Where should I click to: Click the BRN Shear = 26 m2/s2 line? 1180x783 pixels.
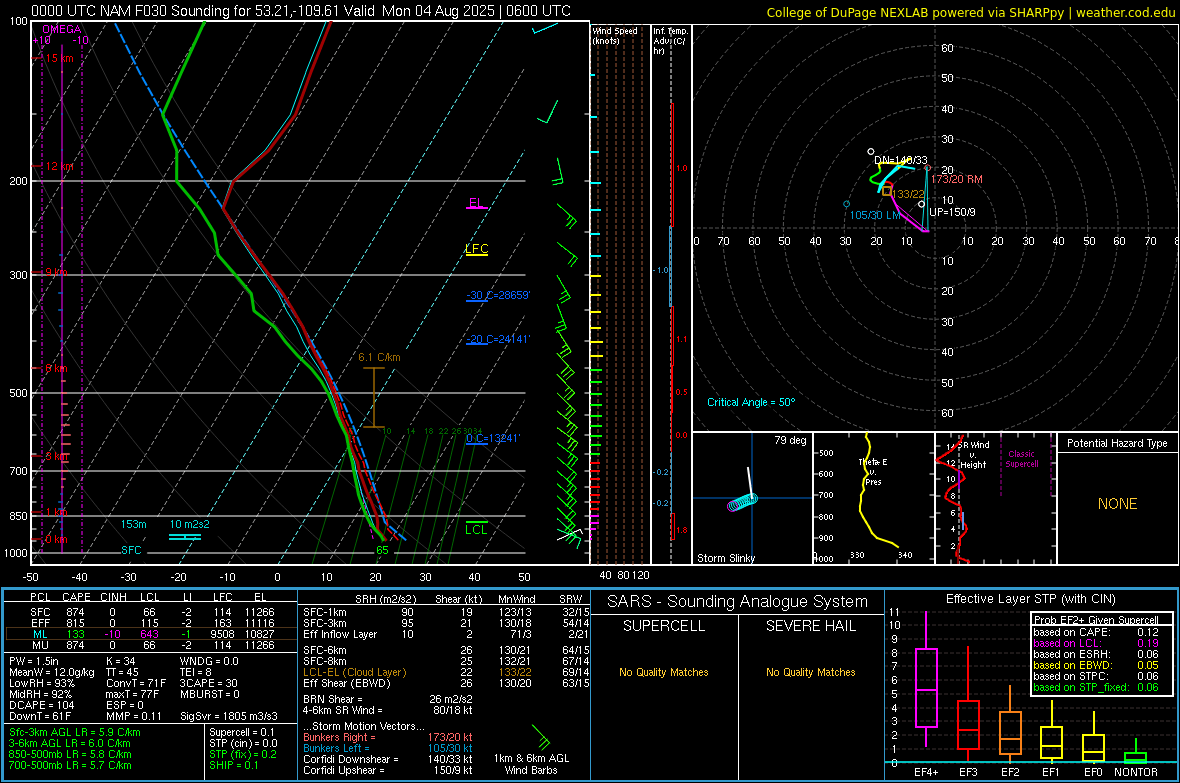388,699
